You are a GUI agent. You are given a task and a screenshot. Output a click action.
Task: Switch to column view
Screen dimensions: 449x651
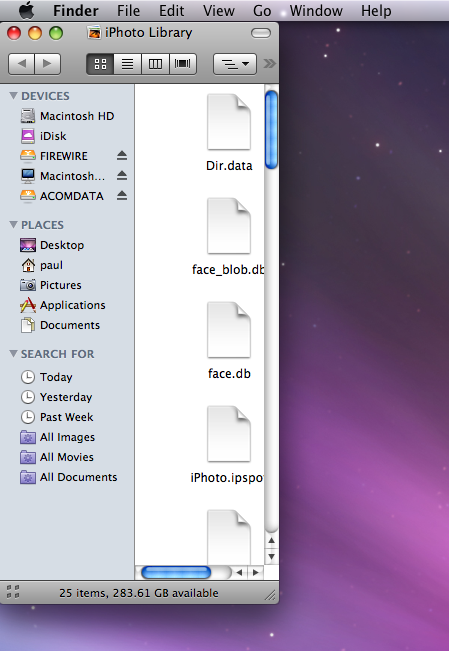(155, 64)
